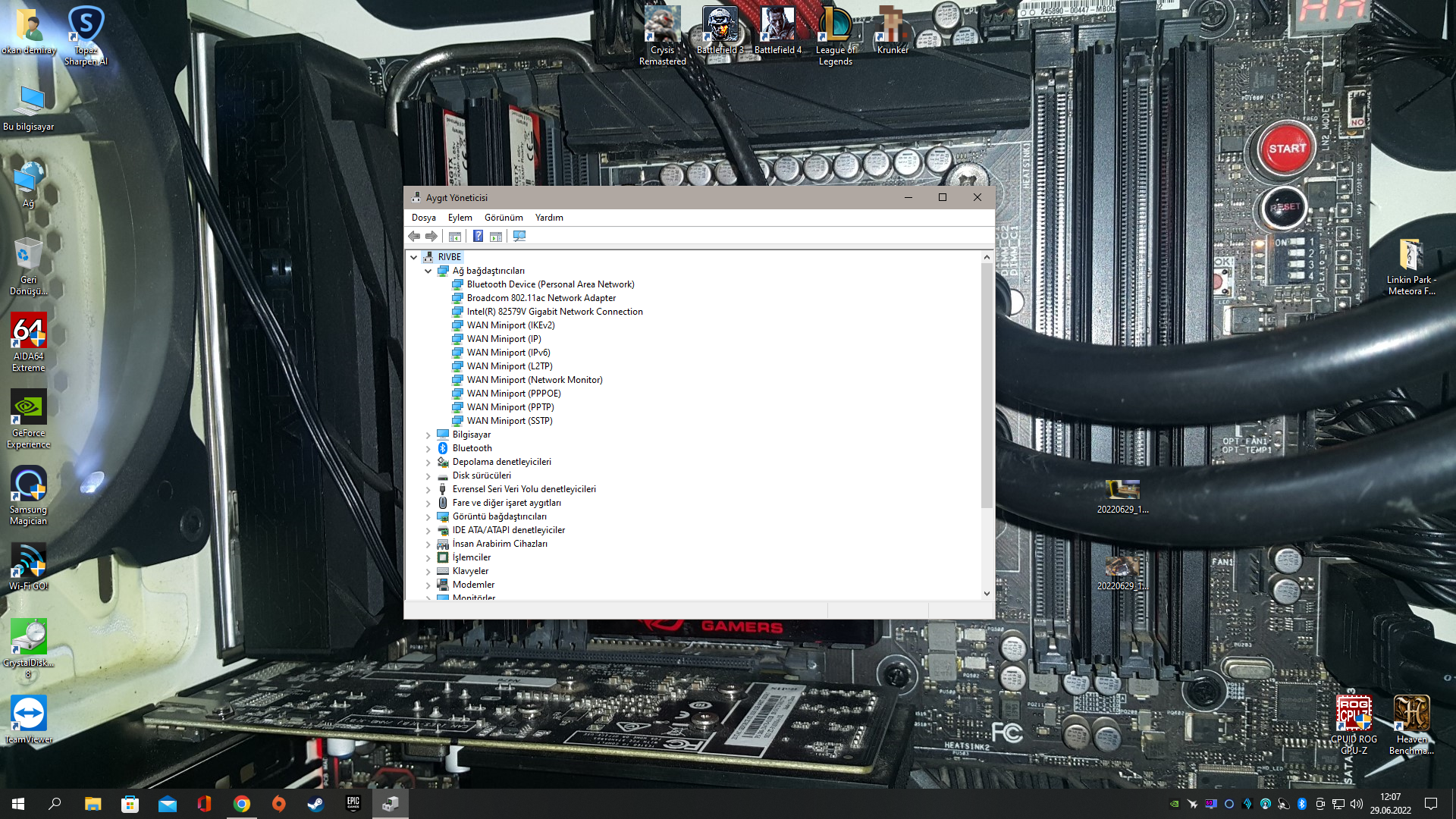This screenshot has width=1456, height=819.
Task: Select Intel(R) 82579V Gigabit Network Connection
Action: click(x=554, y=312)
